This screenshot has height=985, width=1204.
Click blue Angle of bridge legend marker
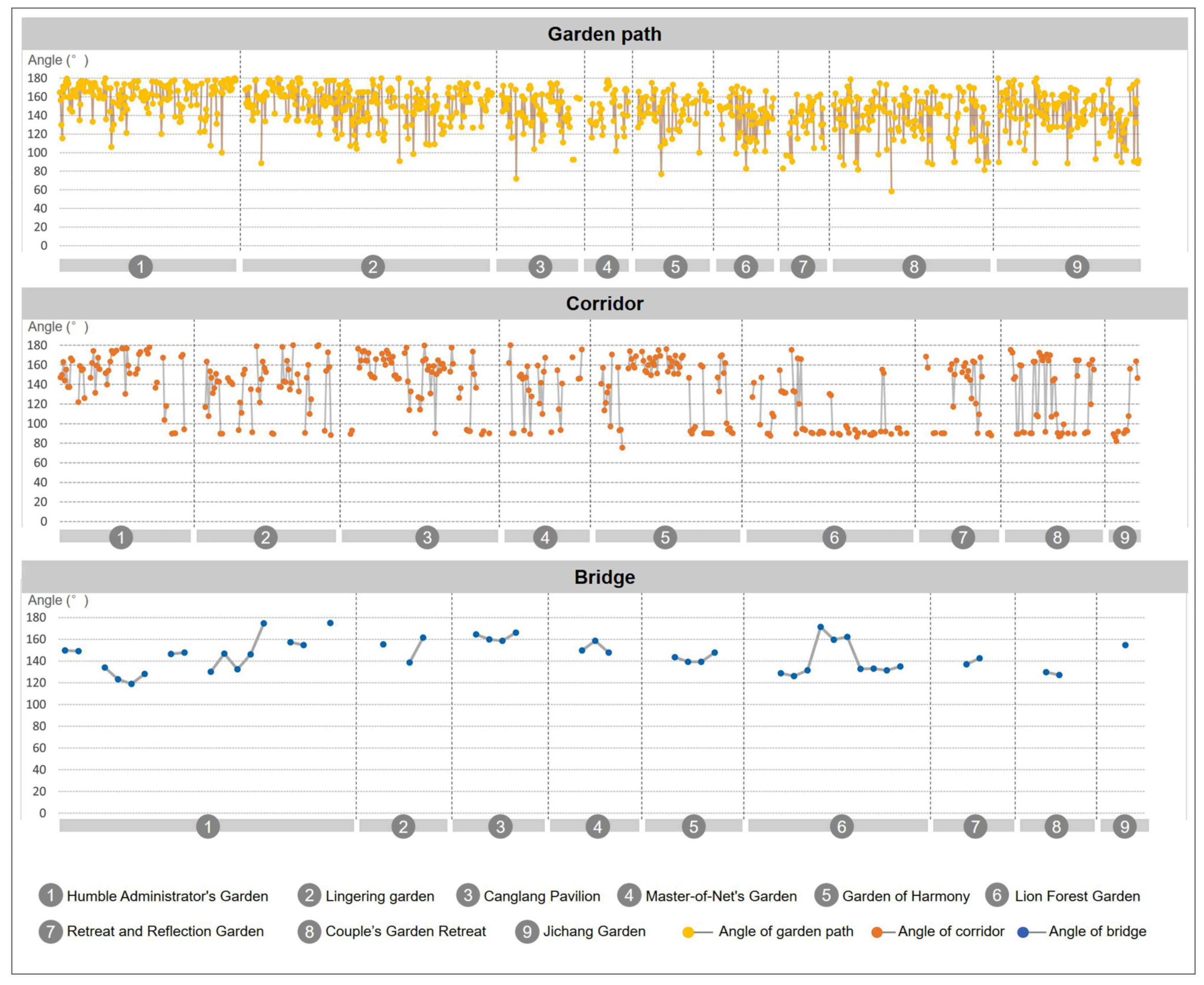tap(1023, 932)
